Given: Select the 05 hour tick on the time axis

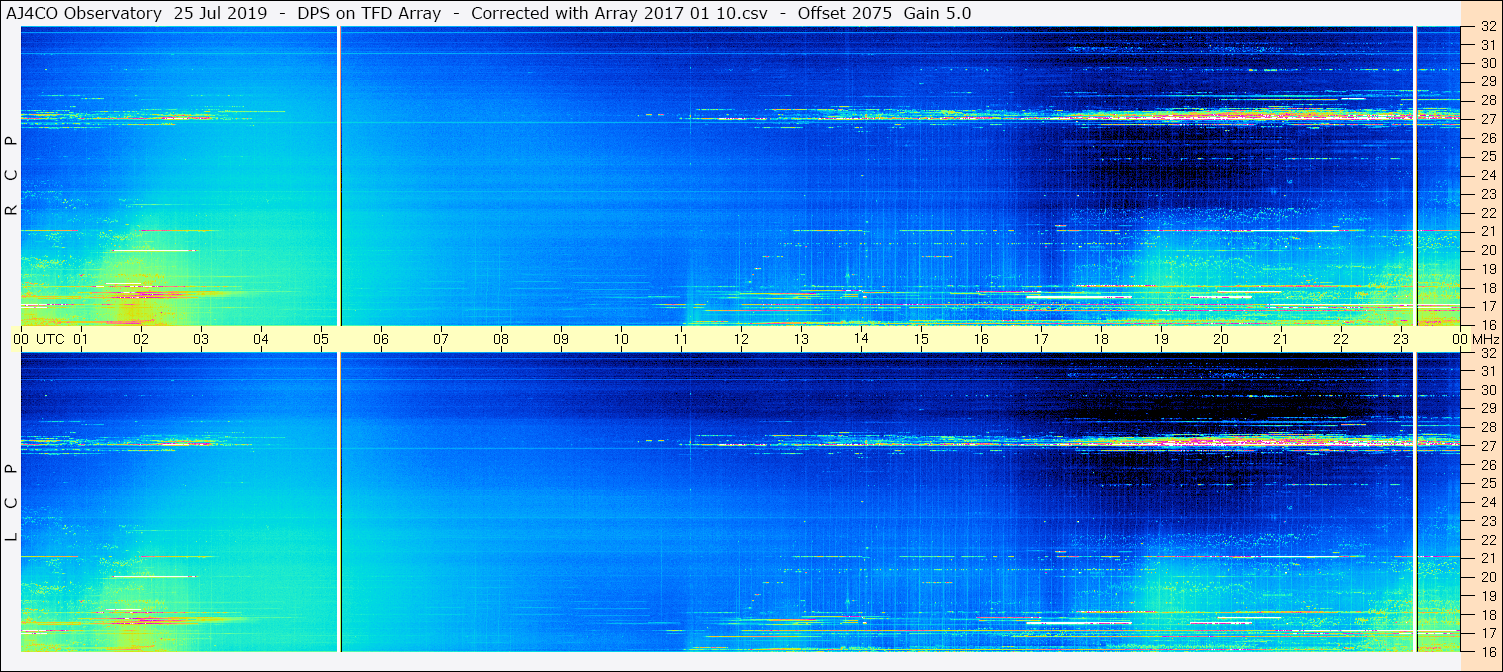Looking at the screenshot, I should coord(321,339).
